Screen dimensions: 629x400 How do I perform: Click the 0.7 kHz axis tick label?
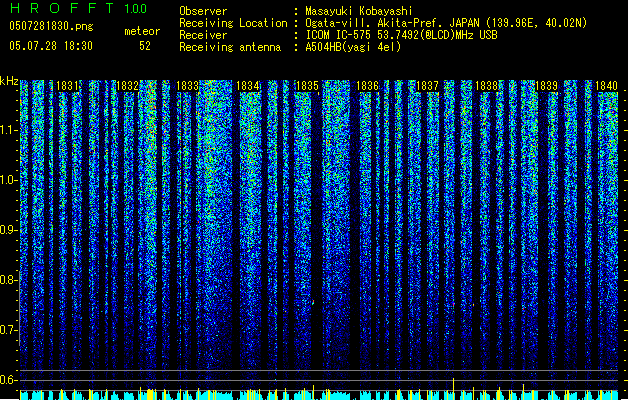tap(8, 330)
